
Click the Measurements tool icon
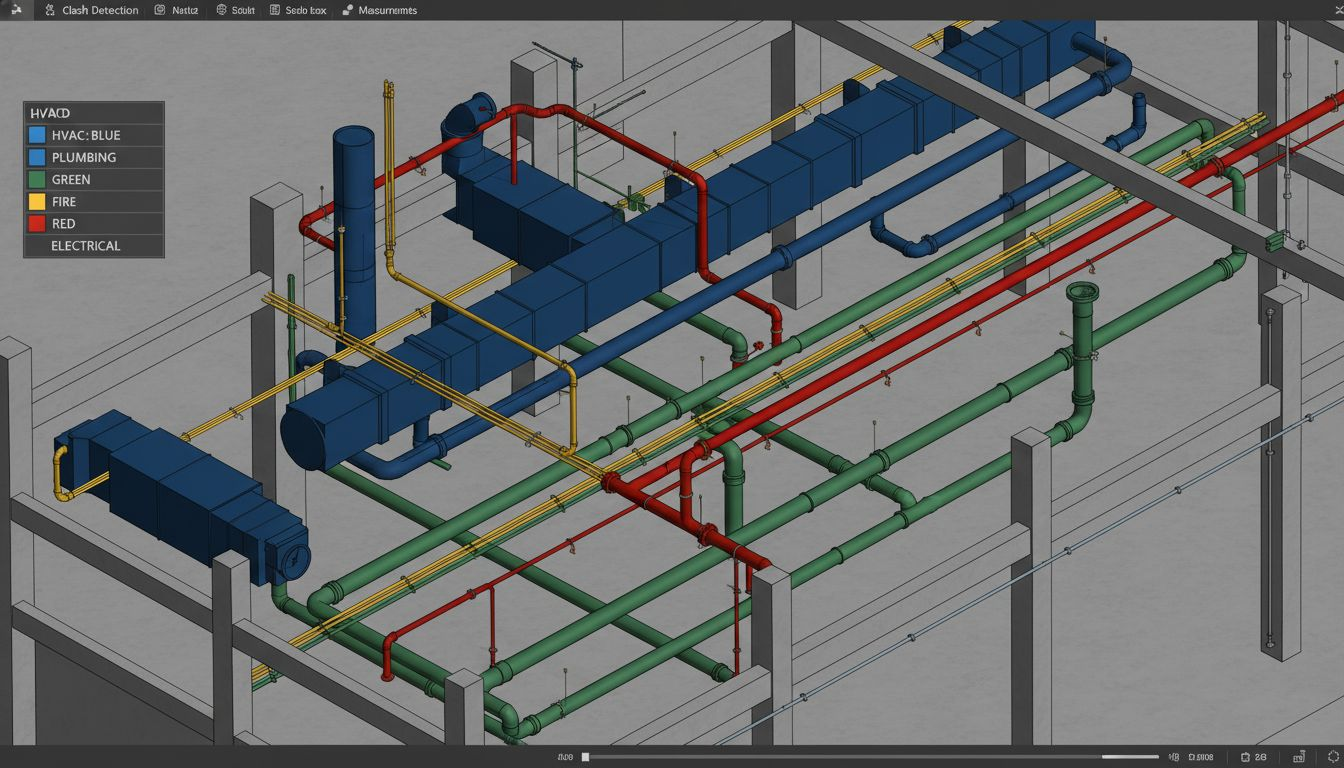click(x=347, y=10)
